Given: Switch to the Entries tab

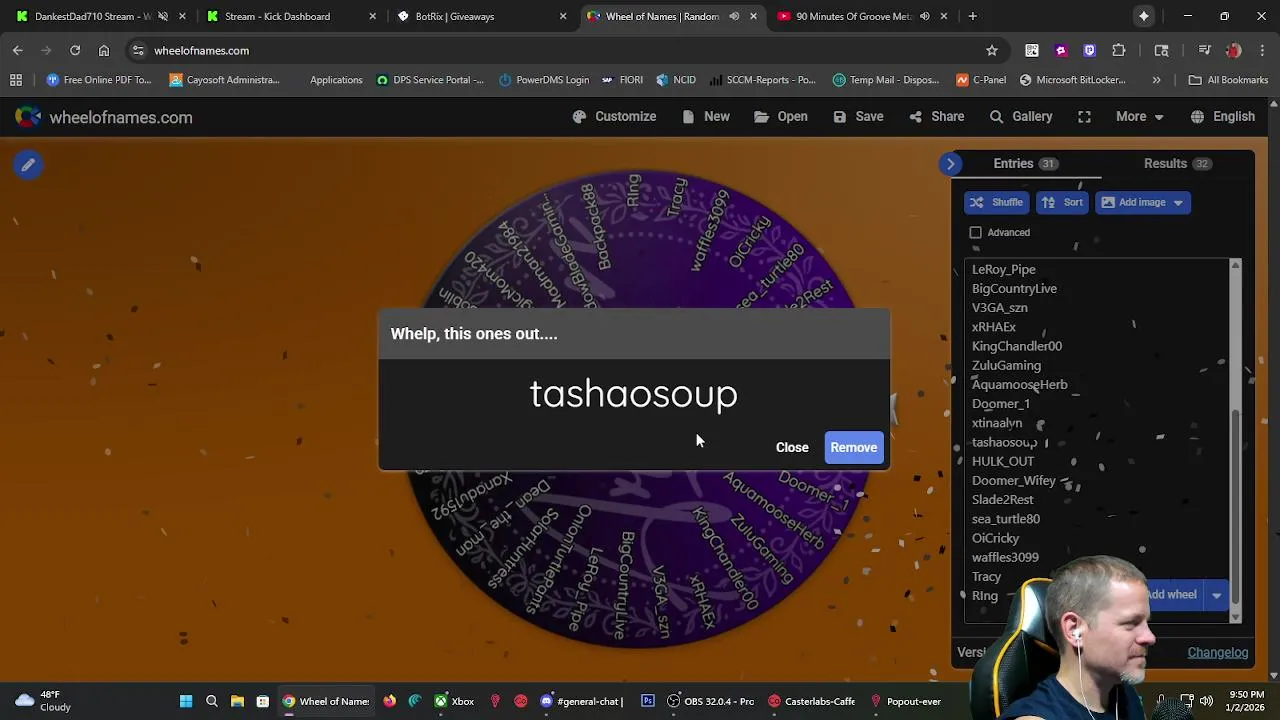Looking at the screenshot, I should 1024,163.
